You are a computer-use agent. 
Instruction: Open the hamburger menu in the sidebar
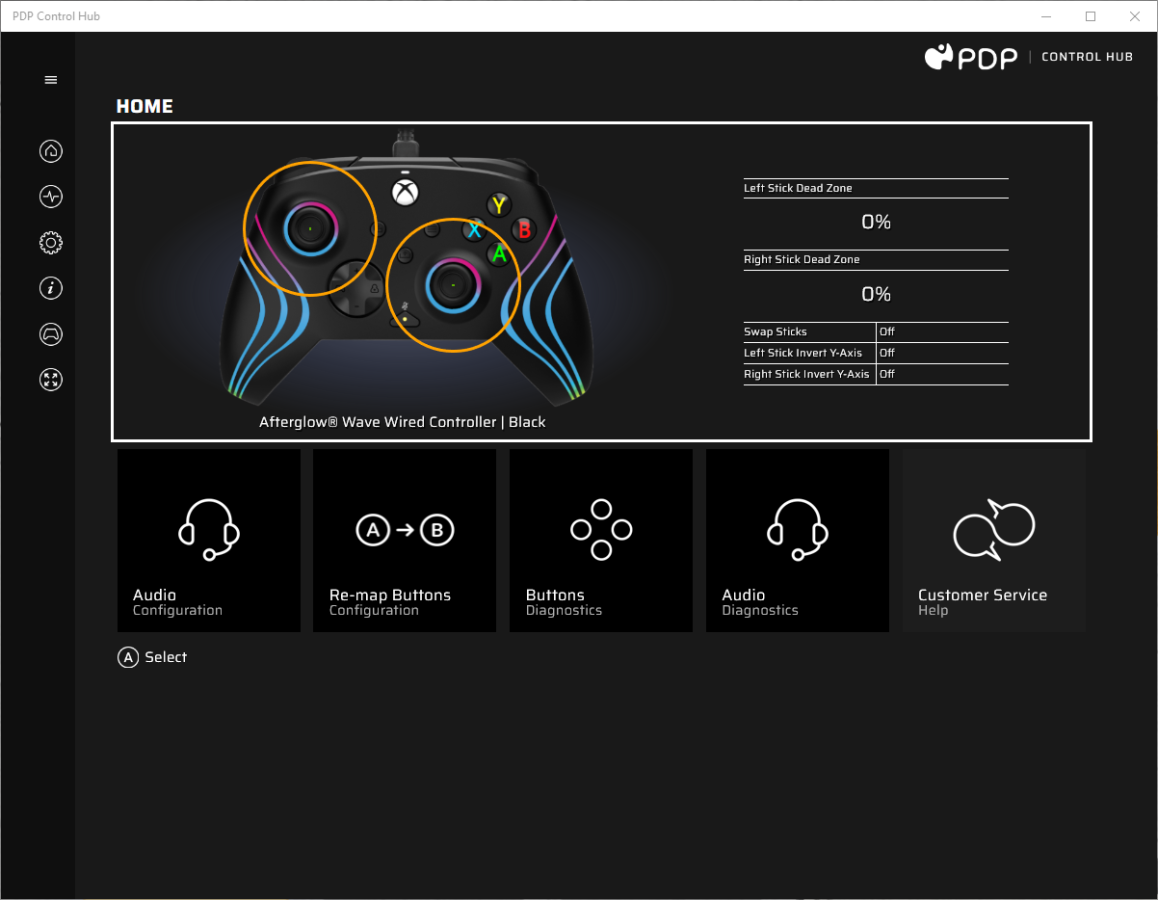51,80
